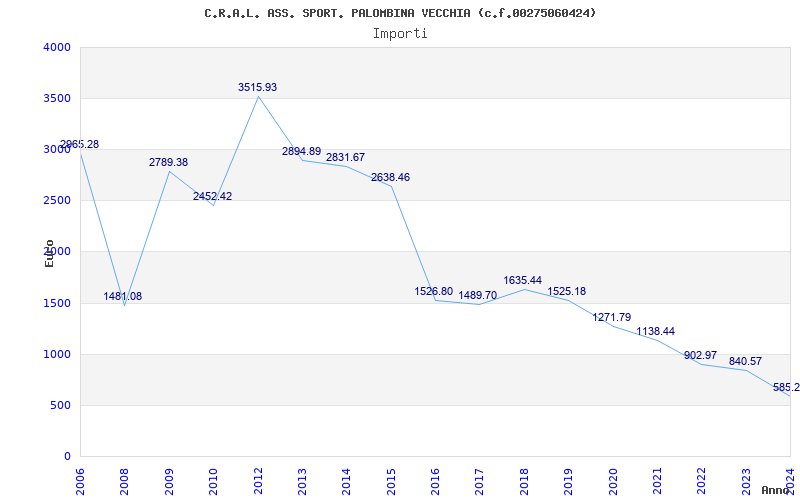Click the 'Importi' subtitle
This screenshot has width=800, height=500.
[400, 34]
